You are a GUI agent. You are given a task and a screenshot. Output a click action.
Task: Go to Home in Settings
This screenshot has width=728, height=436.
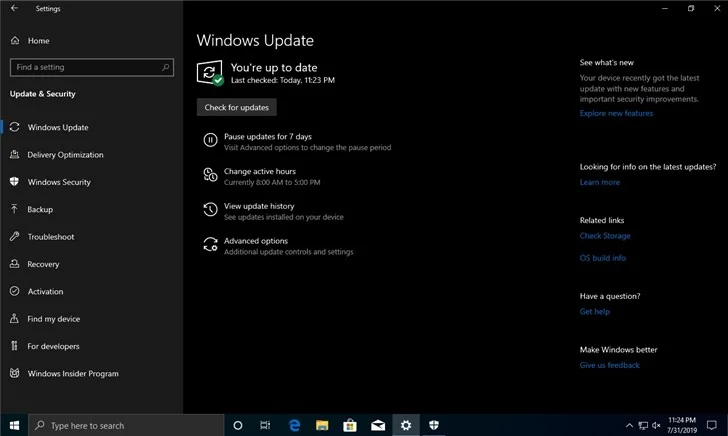39,41
